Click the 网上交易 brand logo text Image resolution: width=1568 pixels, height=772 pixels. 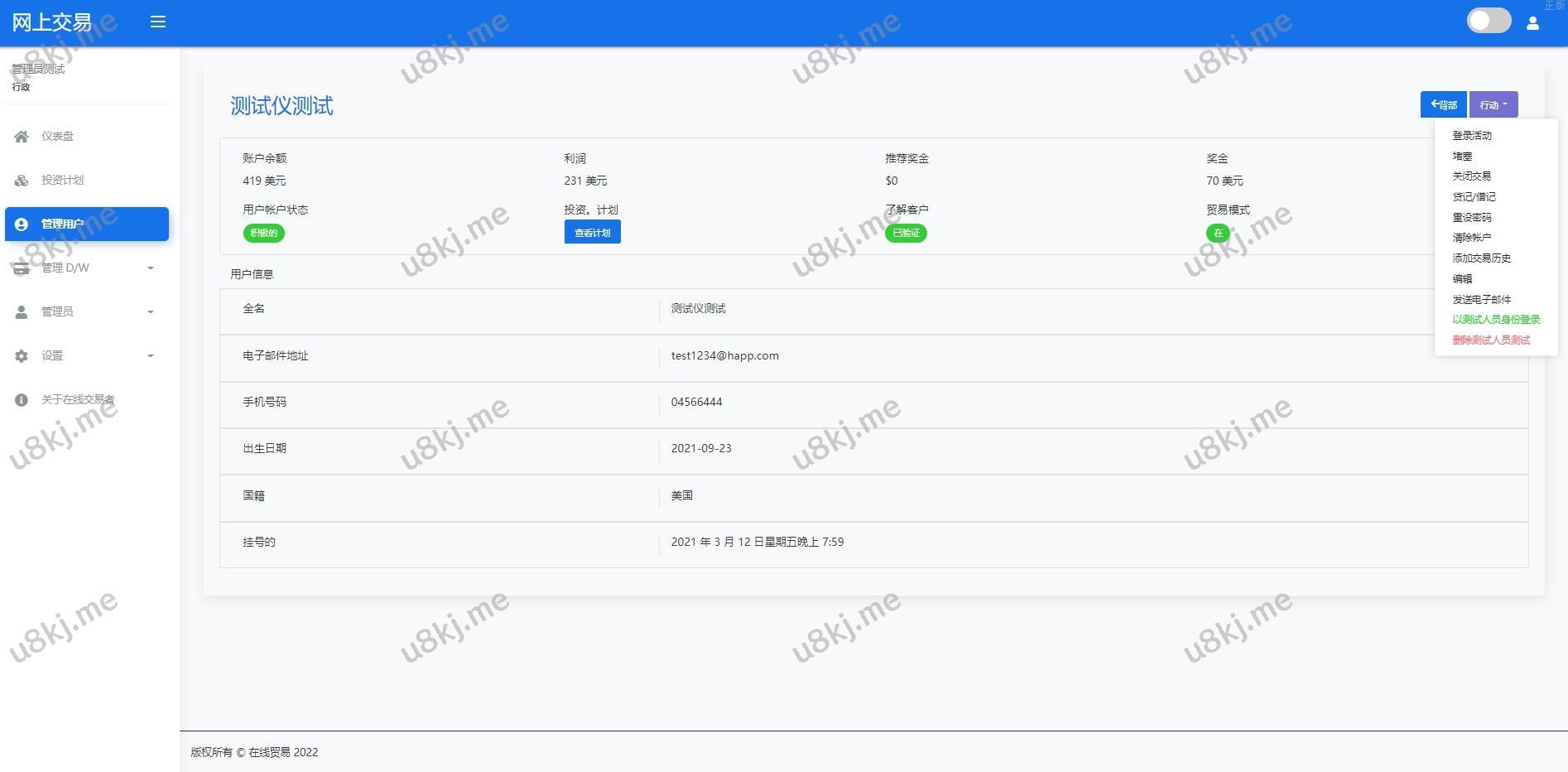(51, 22)
